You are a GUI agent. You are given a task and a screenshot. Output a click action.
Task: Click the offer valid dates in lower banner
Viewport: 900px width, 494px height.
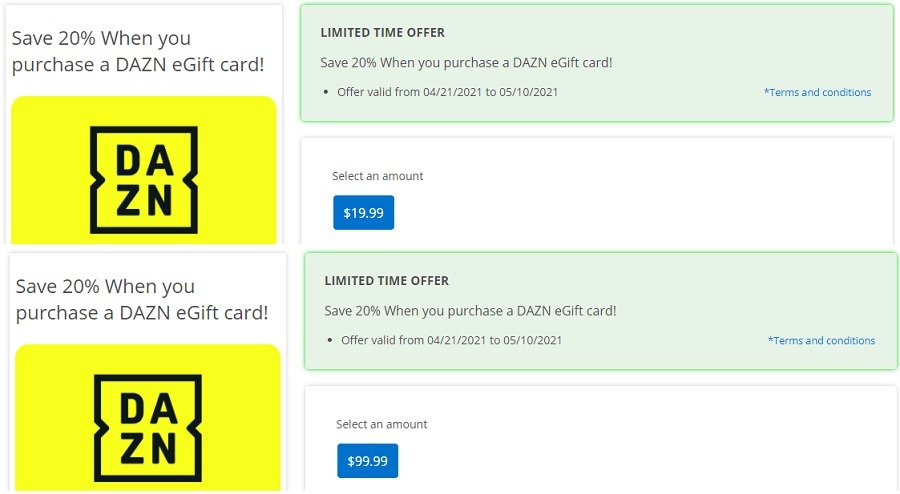tap(451, 340)
